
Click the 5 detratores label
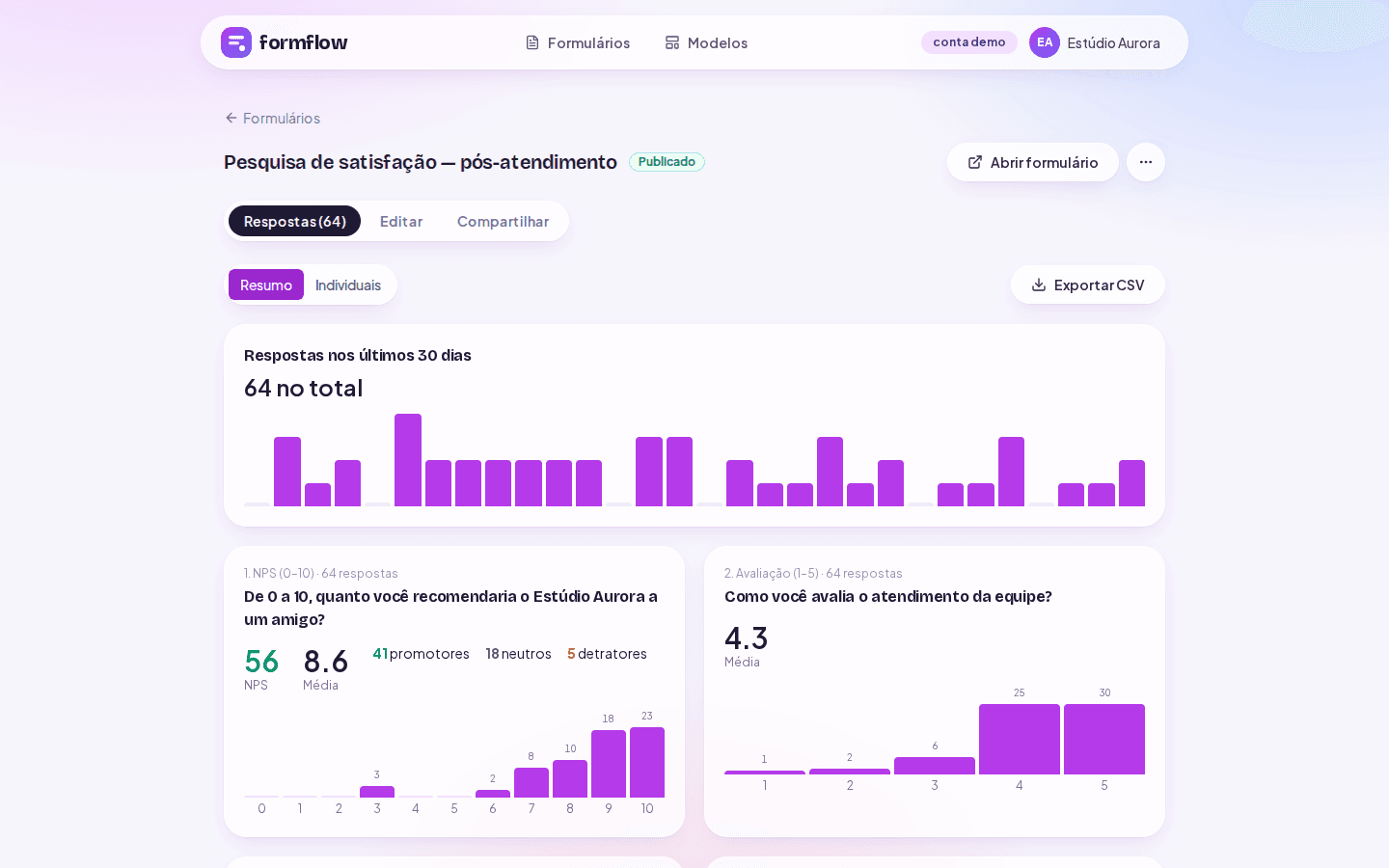(x=607, y=654)
